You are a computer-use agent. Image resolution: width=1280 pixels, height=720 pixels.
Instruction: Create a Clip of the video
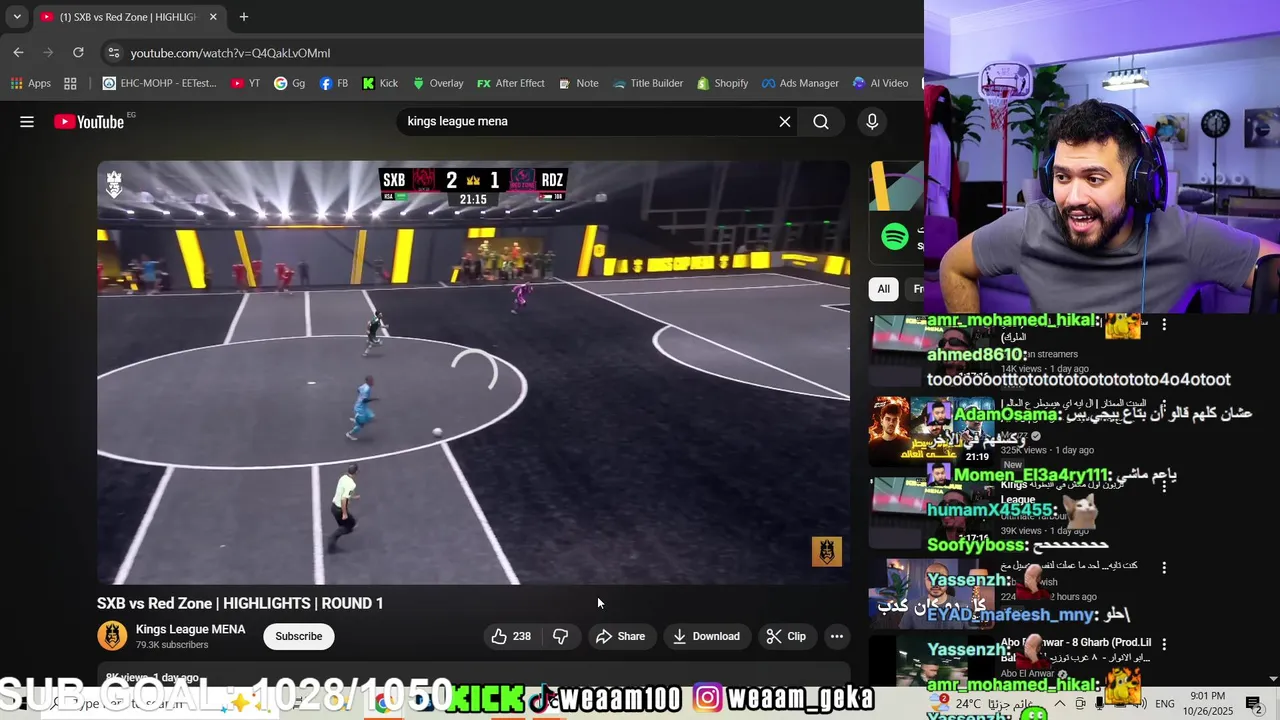[x=786, y=636]
